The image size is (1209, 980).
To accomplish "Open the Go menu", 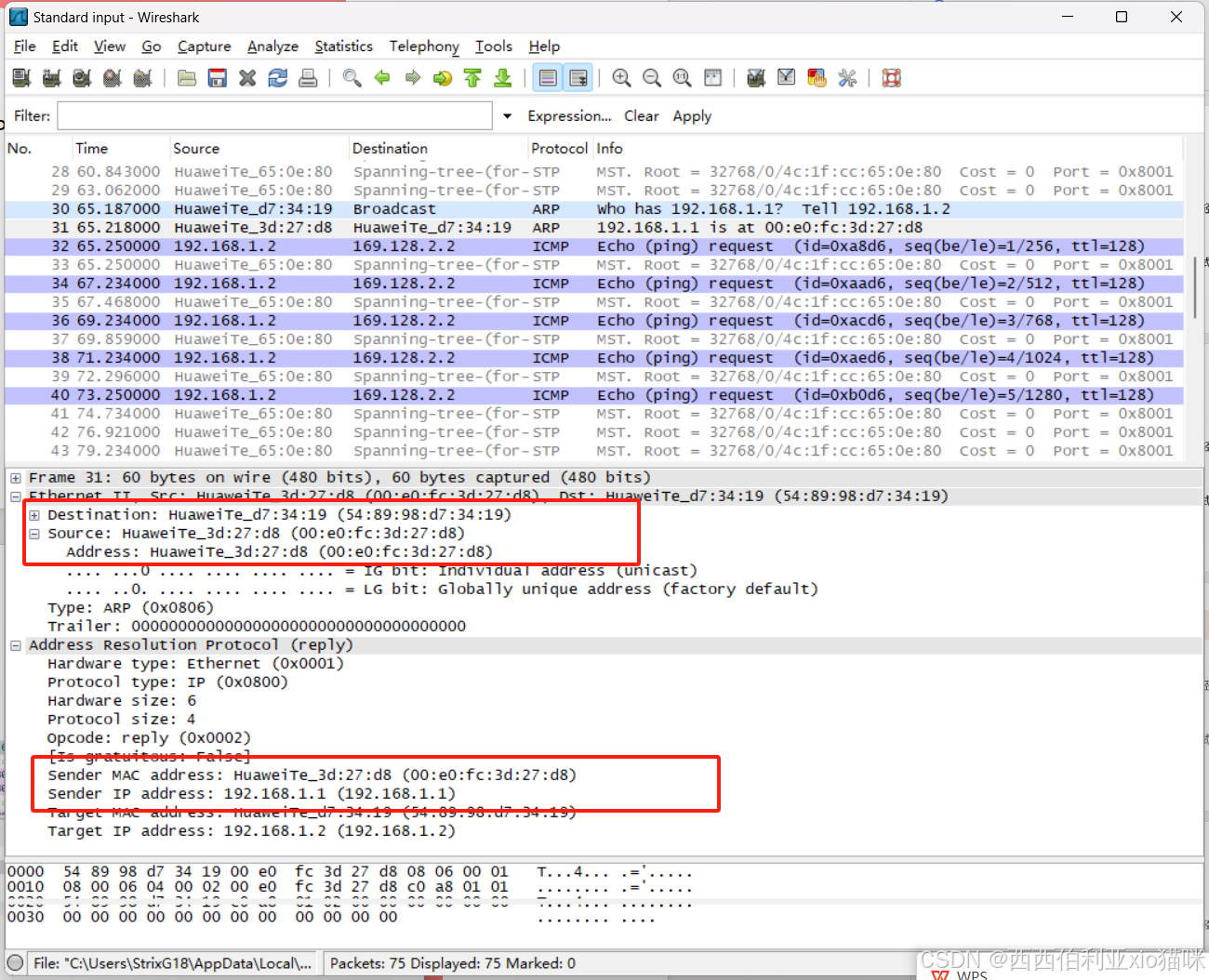I will (x=152, y=46).
